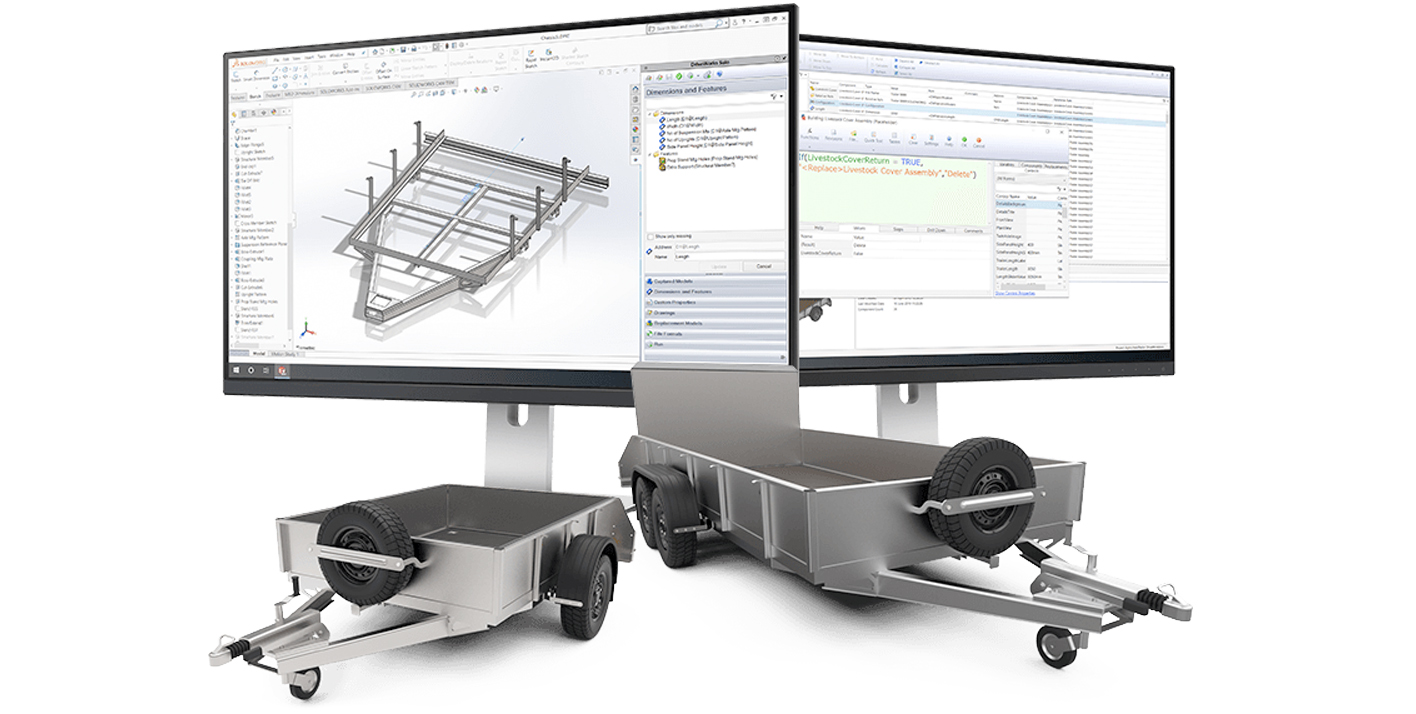Click the Cancel button in DriveWorks pane
The image size is (1416, 714).
pos(763,266)
